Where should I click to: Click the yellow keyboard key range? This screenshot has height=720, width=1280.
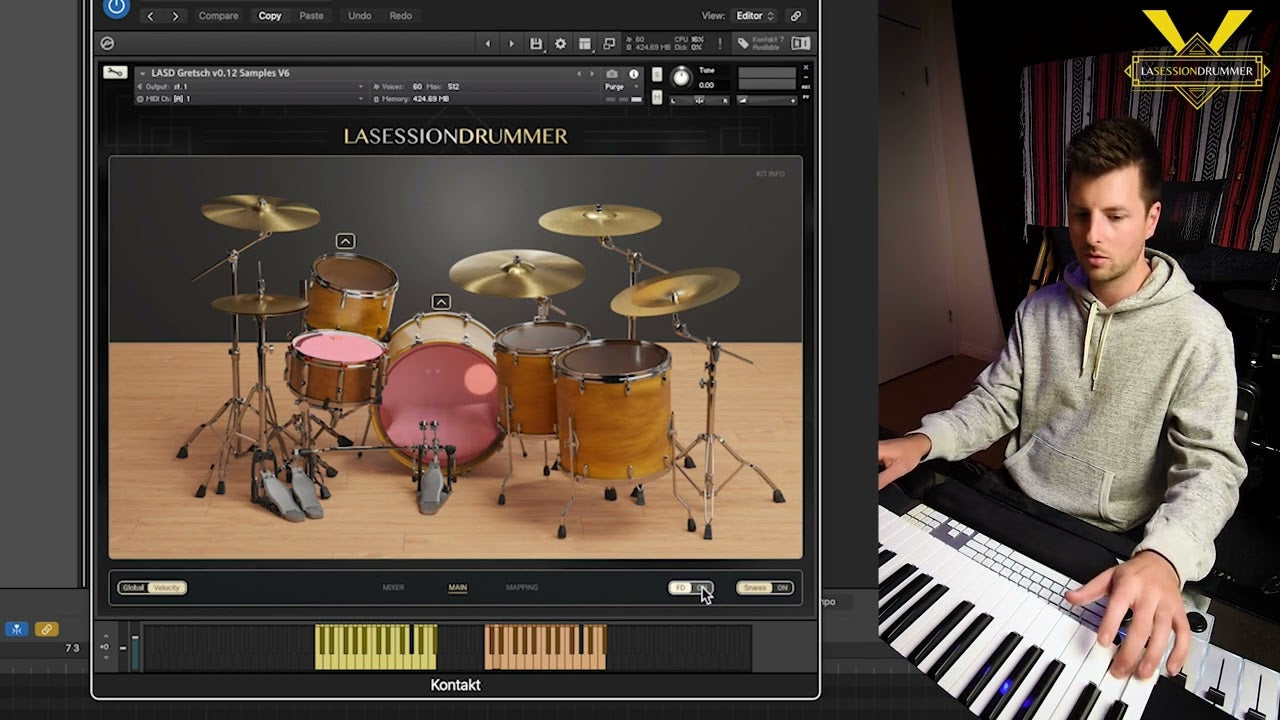376,647
